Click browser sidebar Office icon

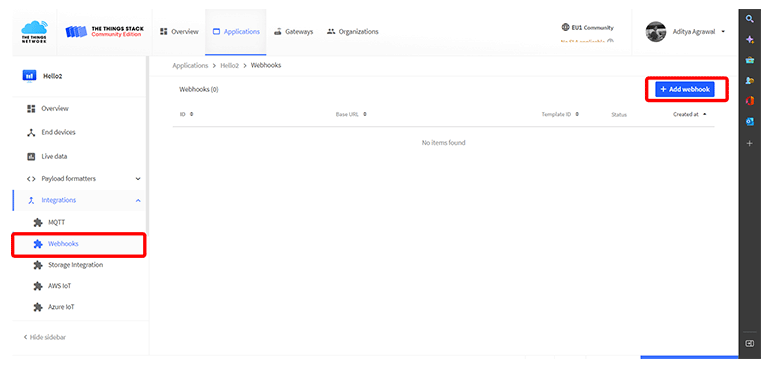749,101
